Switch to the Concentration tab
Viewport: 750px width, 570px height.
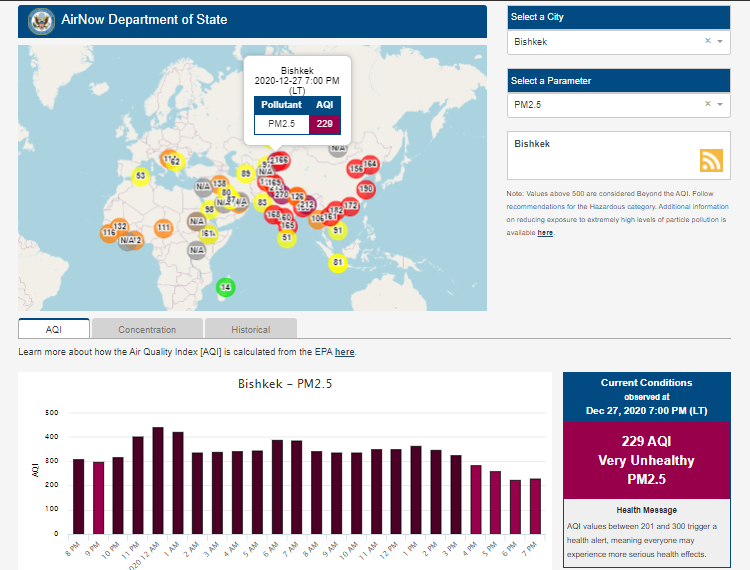click(147, 329)
